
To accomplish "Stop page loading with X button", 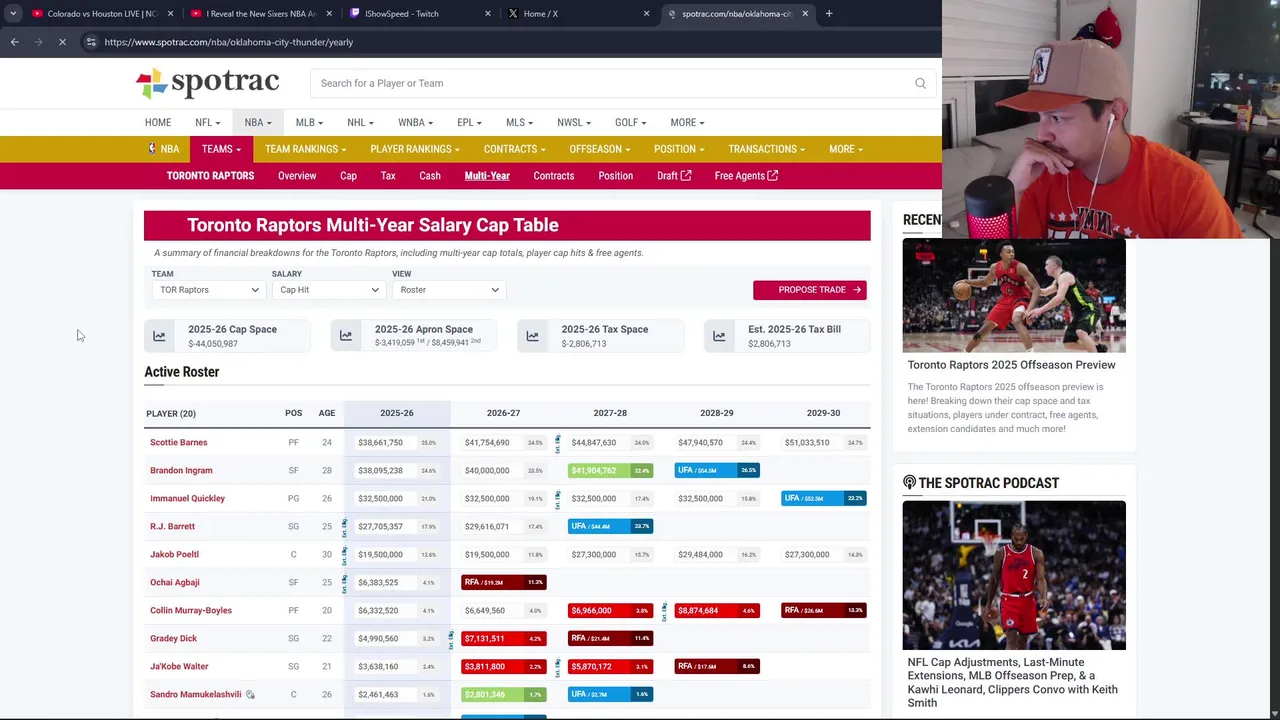I will point(62,42).
